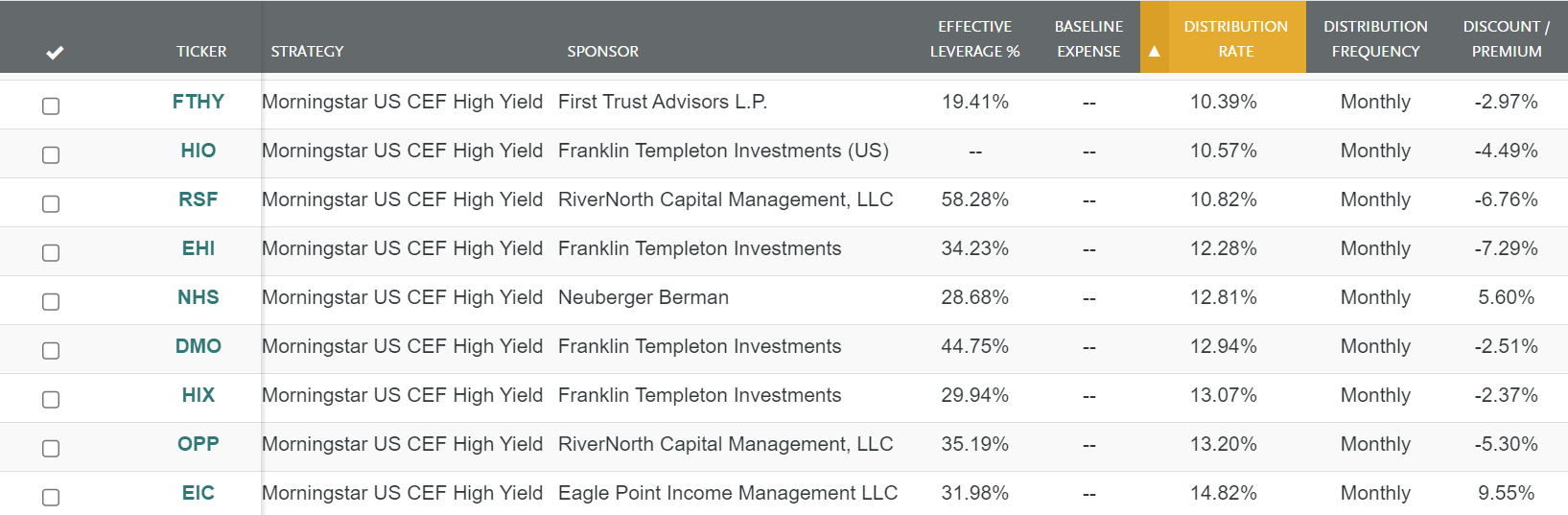Click the 14.82% distribution rate cell
1568x515 pixels.
click(1223, 493)
